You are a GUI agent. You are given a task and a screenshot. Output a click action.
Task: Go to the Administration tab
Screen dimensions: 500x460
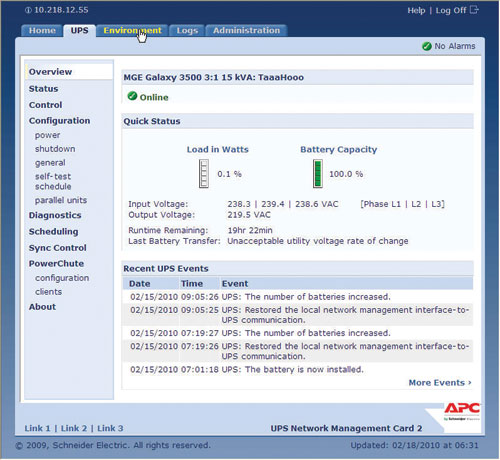246,31
